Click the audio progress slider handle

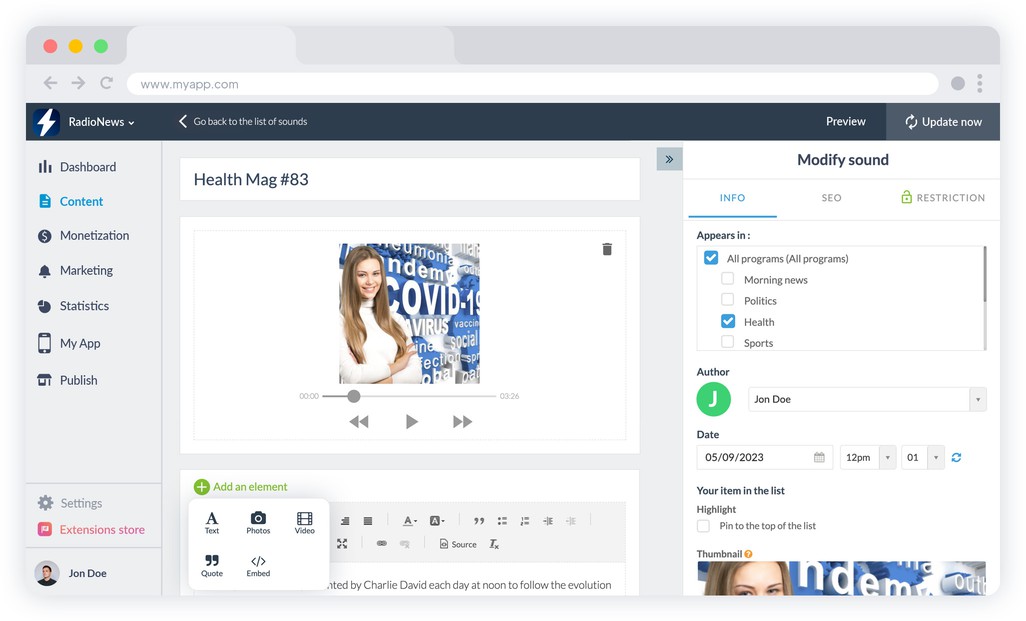[x=353, y=396]
